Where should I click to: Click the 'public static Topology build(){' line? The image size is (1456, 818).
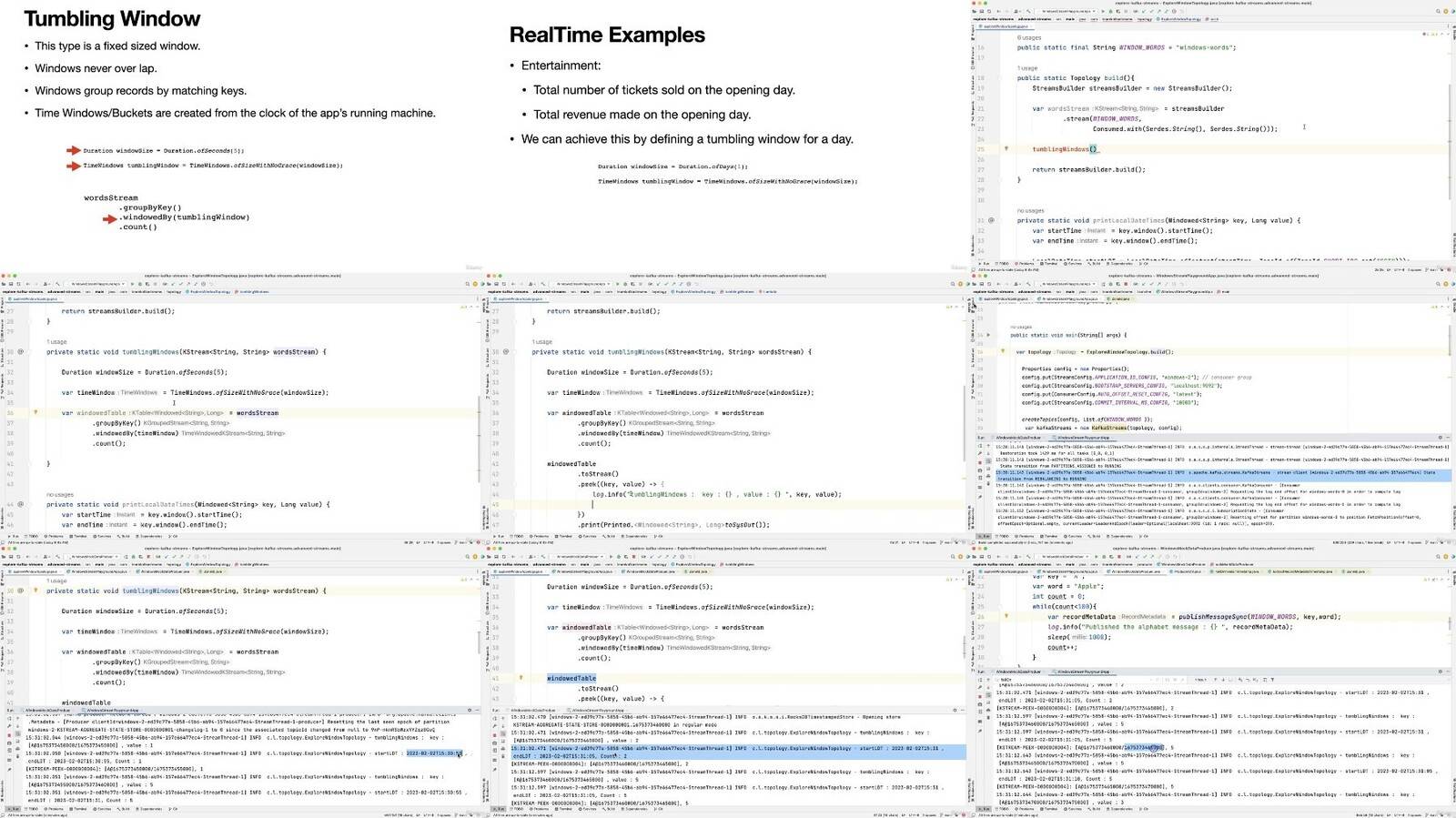pos(1076,78)
